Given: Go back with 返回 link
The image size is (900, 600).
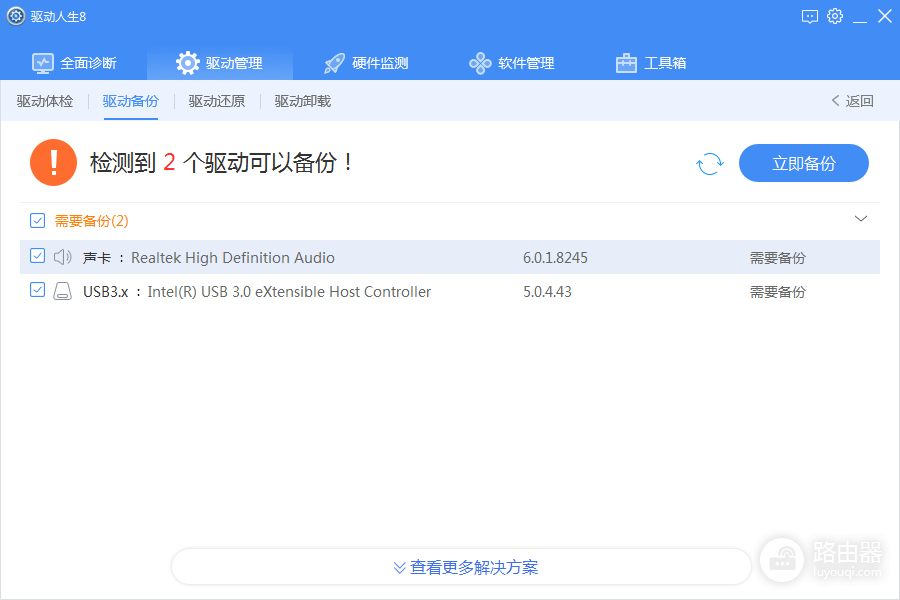Looking at the screenshot, I should coord(852,101).
